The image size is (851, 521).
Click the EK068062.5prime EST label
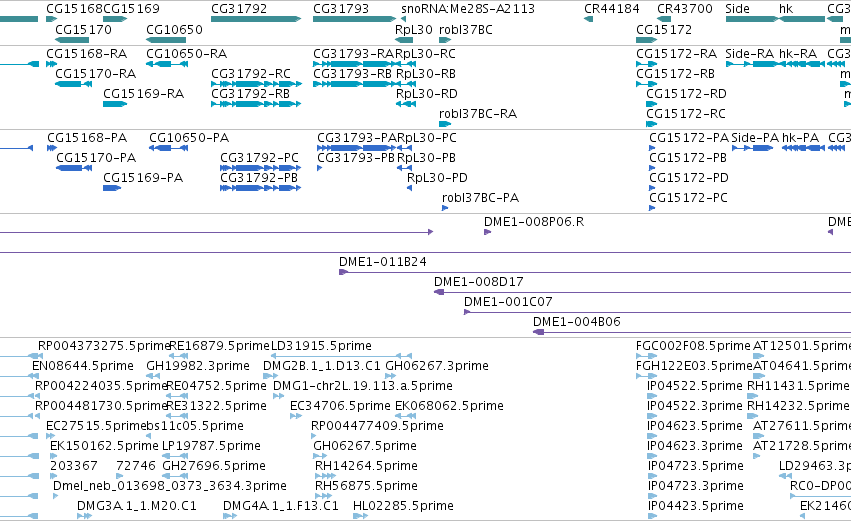click(449, 406)
